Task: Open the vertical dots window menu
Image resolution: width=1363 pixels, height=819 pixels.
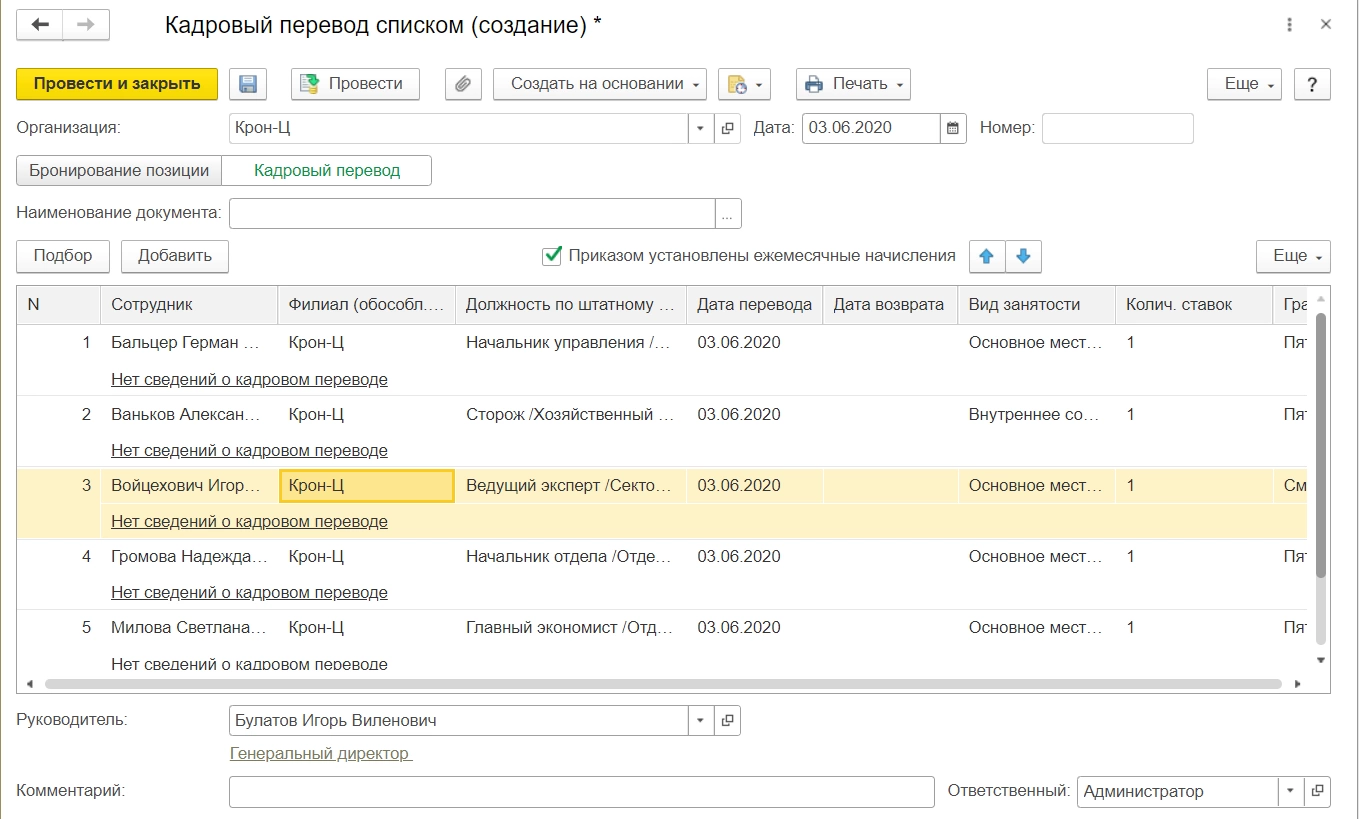Action: (x=1290, y=25)
